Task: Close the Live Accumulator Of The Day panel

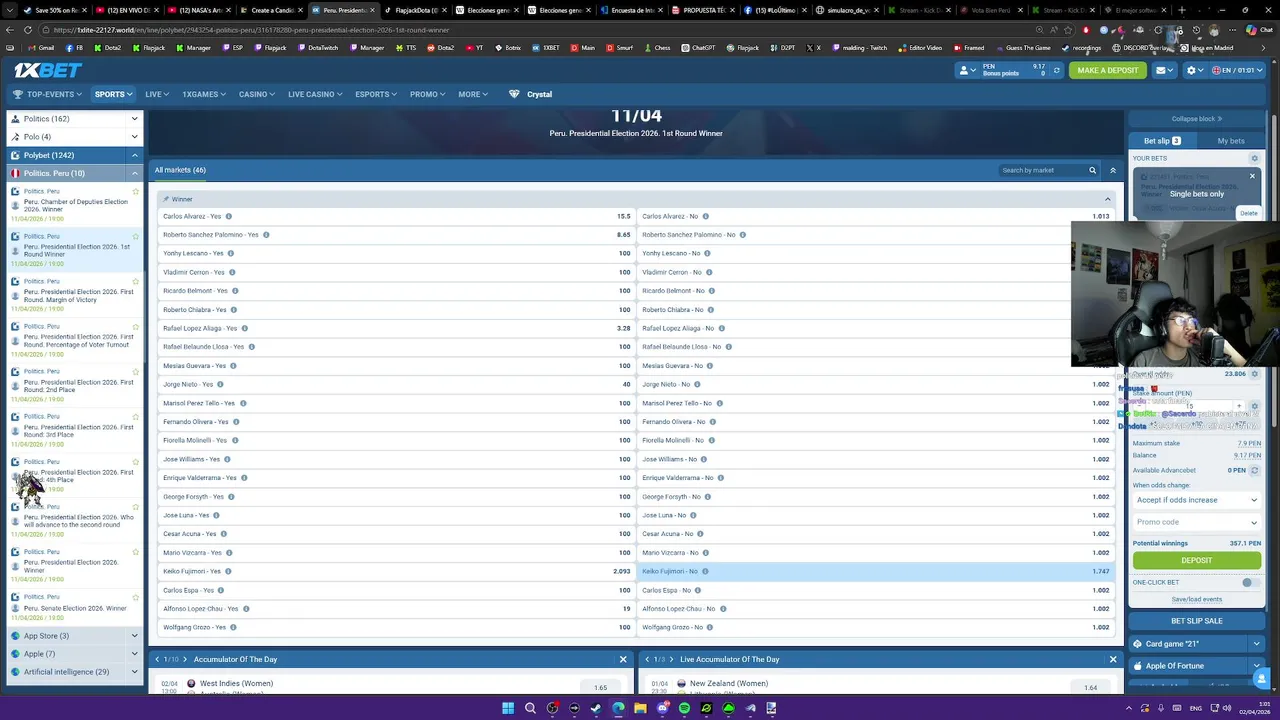Action: click(x=1113, y=659)
